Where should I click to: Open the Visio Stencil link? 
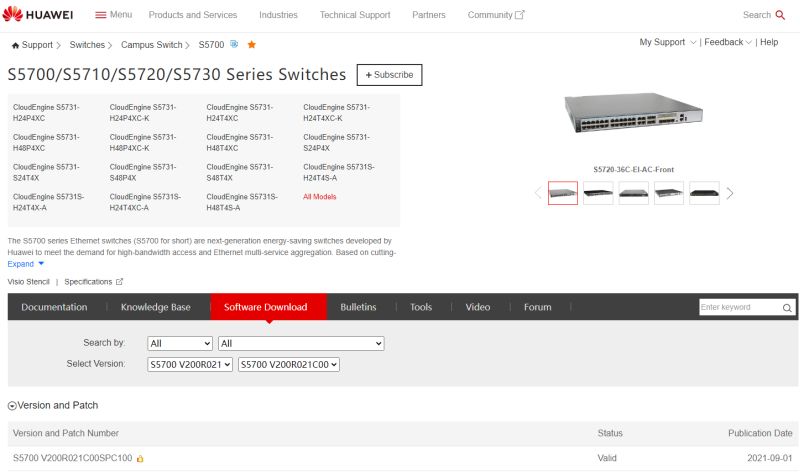point(29,282)
